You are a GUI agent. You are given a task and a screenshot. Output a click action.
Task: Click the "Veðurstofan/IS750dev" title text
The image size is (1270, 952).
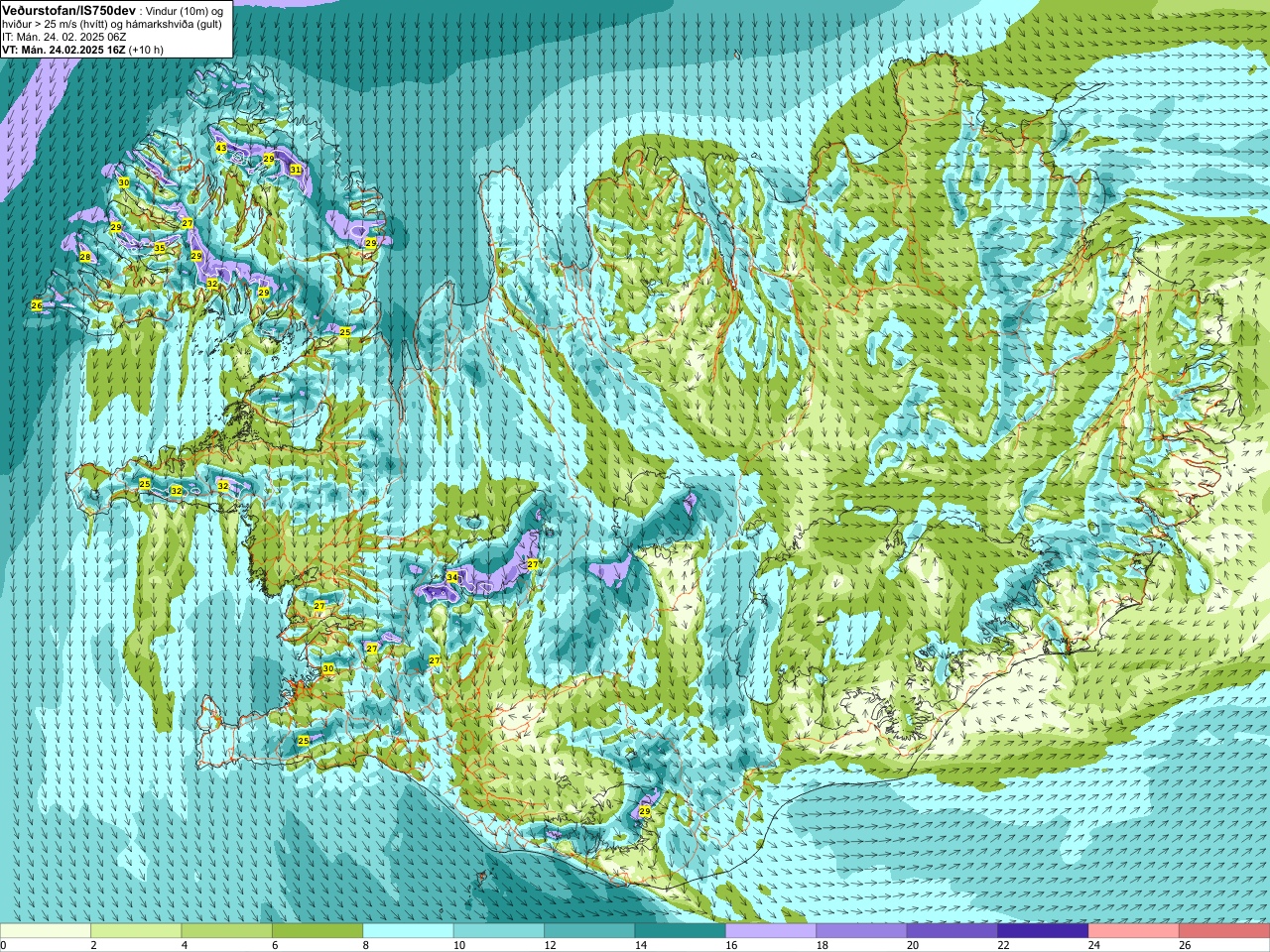tap(68, 9)
